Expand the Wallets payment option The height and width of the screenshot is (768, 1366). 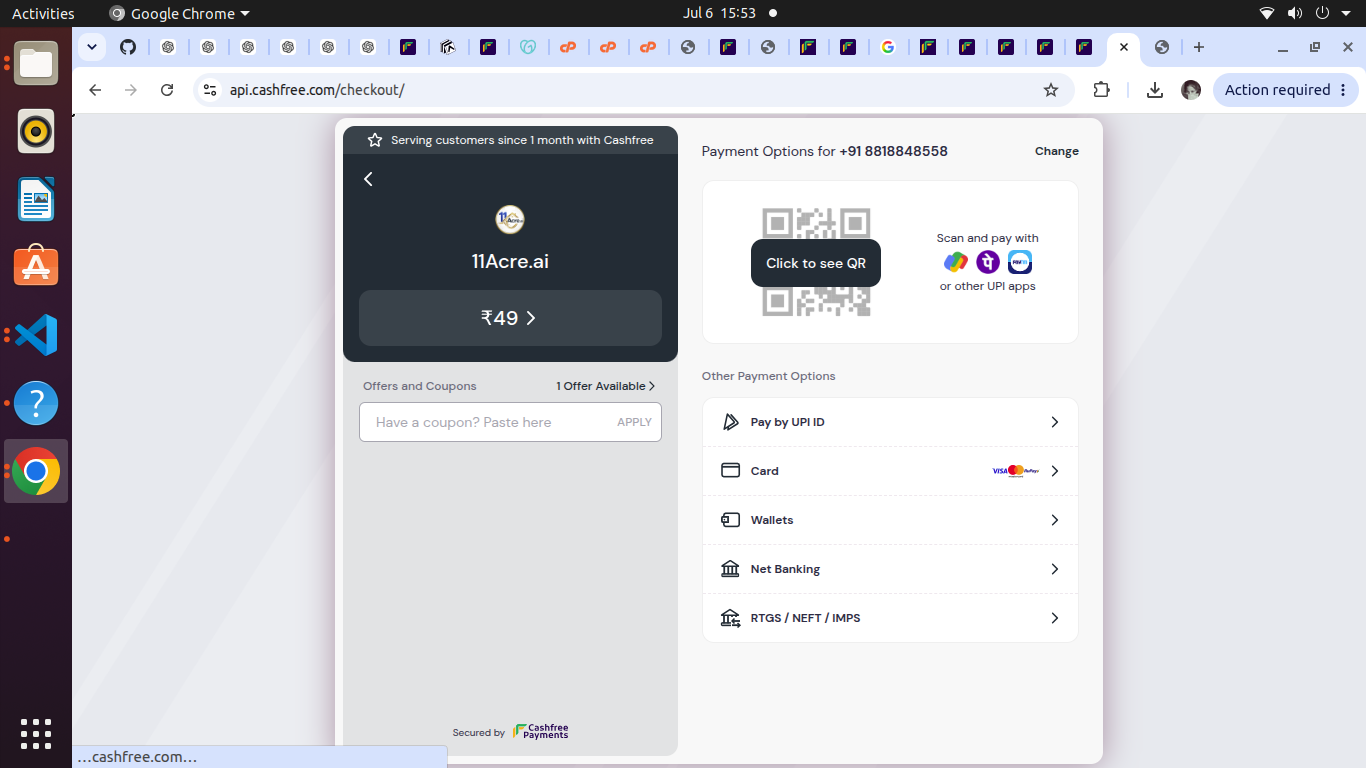(890, 520)
